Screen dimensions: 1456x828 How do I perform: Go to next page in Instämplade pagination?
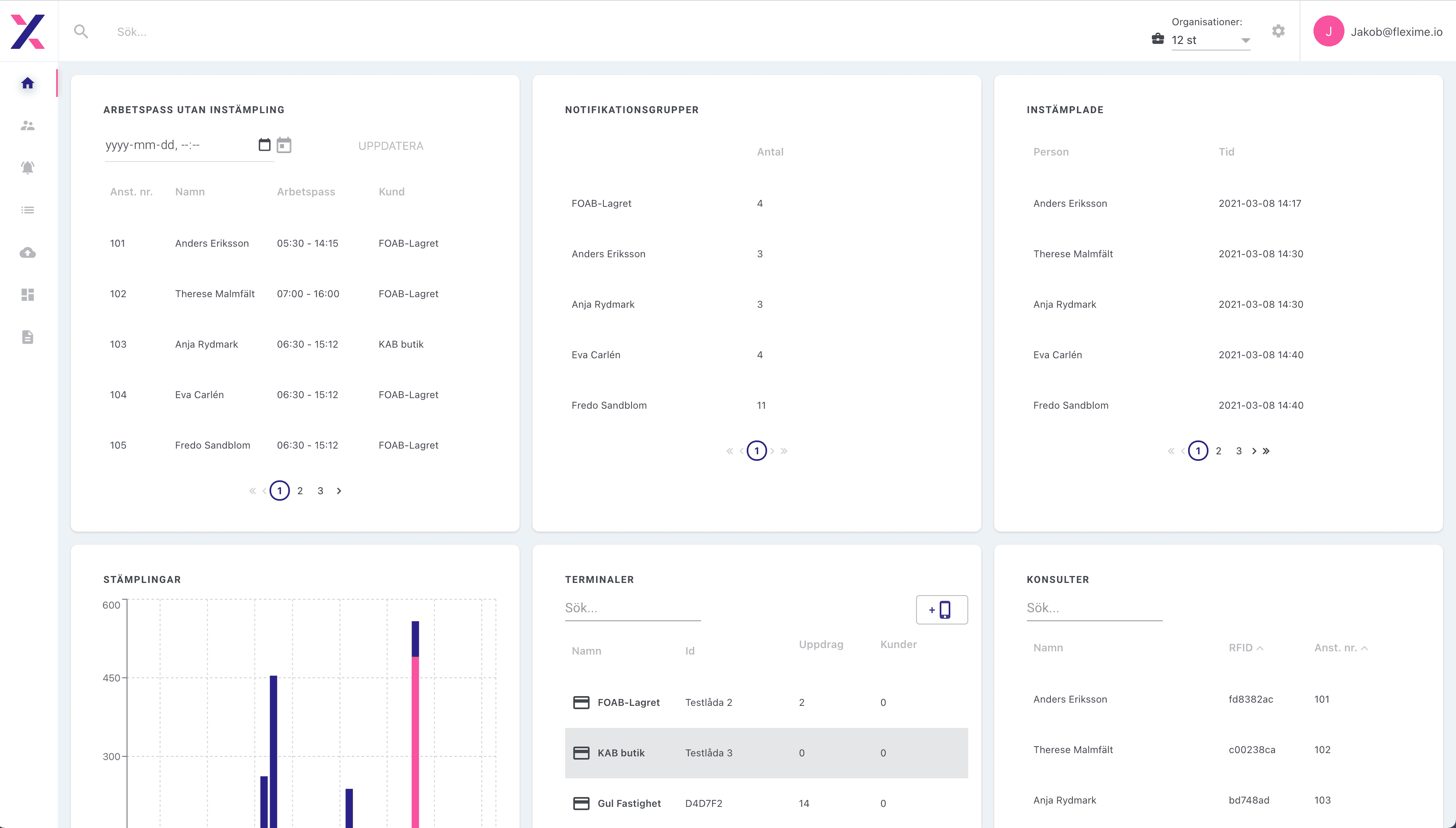point(1254,451)
